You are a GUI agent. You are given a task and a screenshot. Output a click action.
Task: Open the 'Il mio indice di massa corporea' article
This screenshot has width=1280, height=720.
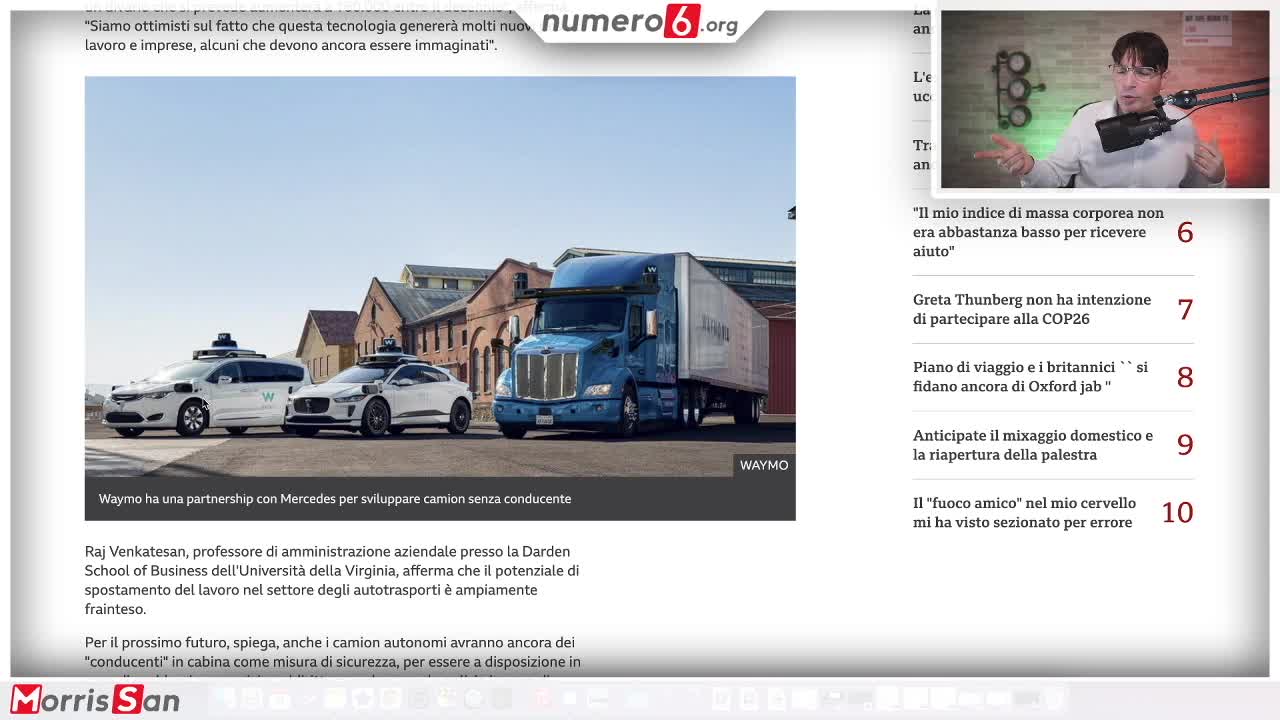coord(1038,232)
